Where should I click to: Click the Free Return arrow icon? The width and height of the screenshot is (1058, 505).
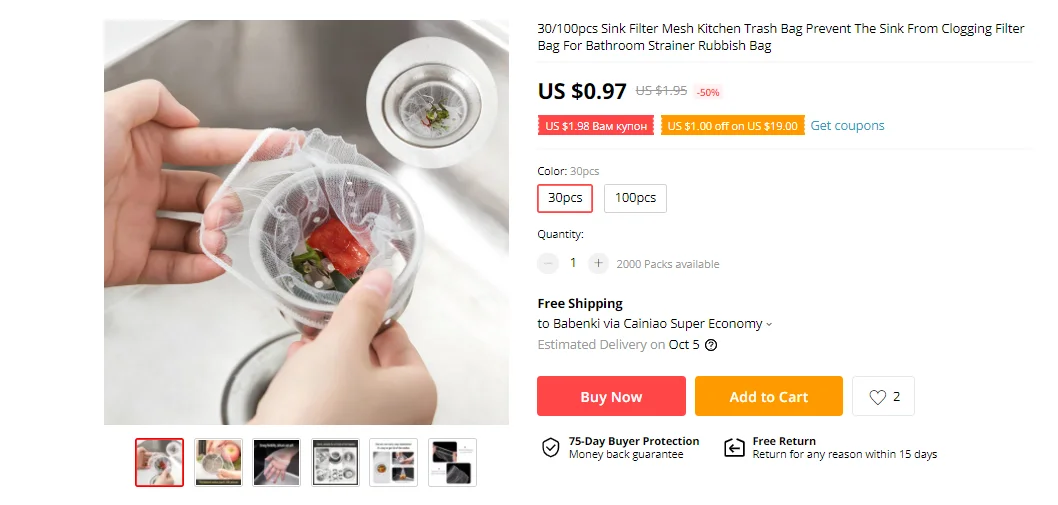(734, 447)
